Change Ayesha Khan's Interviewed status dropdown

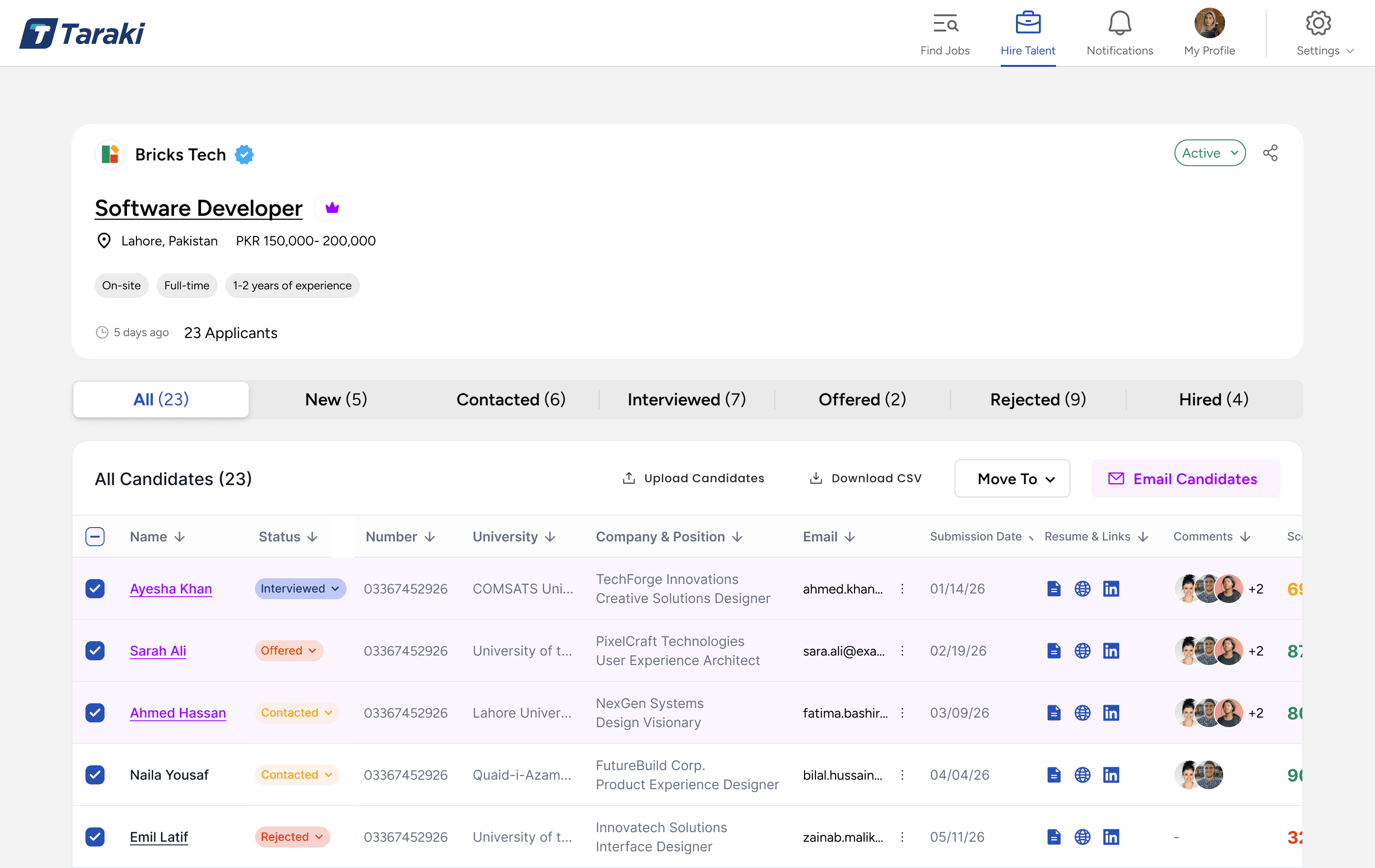pyautogui.click(x=300, y=588)
